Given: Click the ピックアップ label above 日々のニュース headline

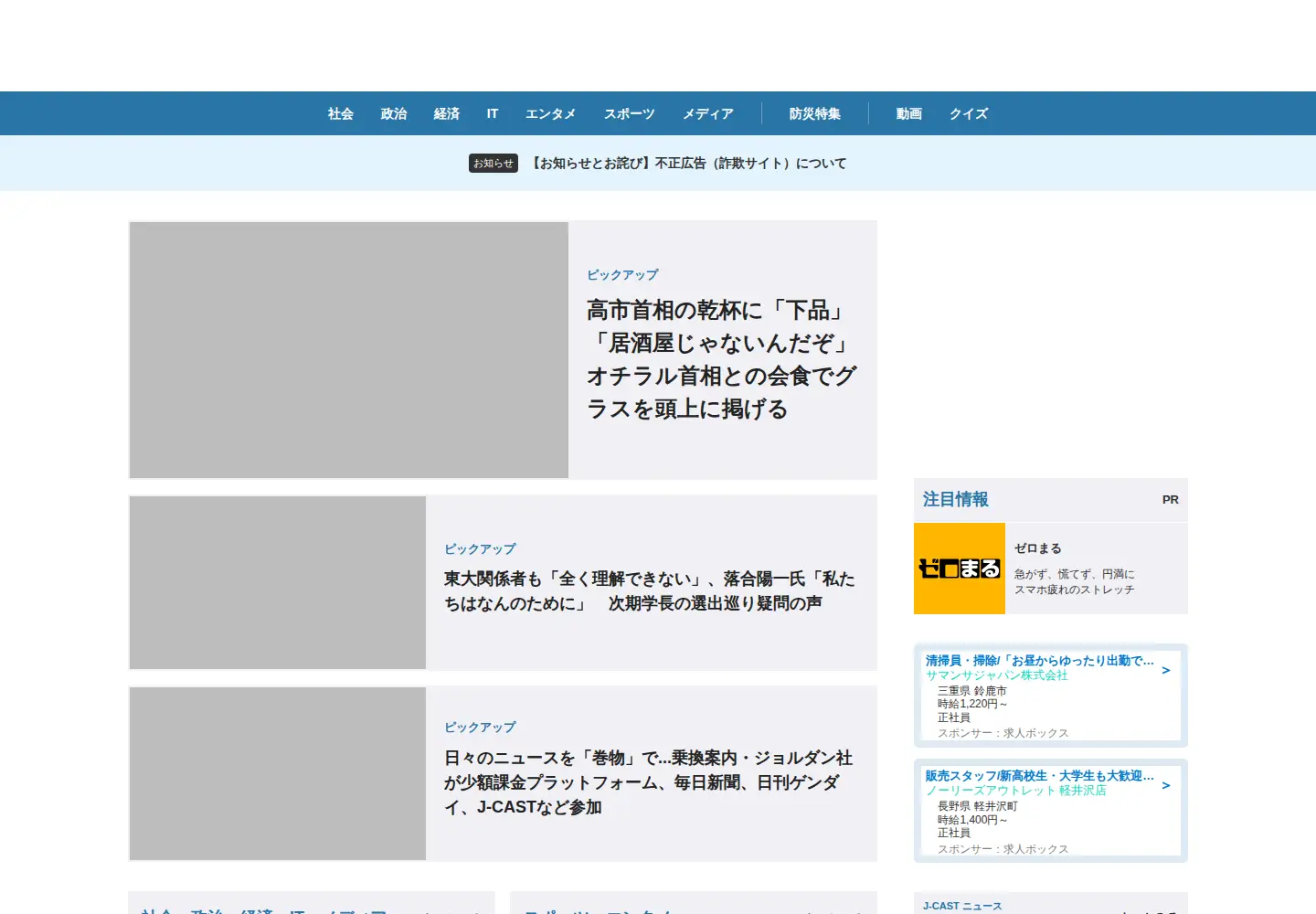Looking at the screenshot, I should point(480,727).
